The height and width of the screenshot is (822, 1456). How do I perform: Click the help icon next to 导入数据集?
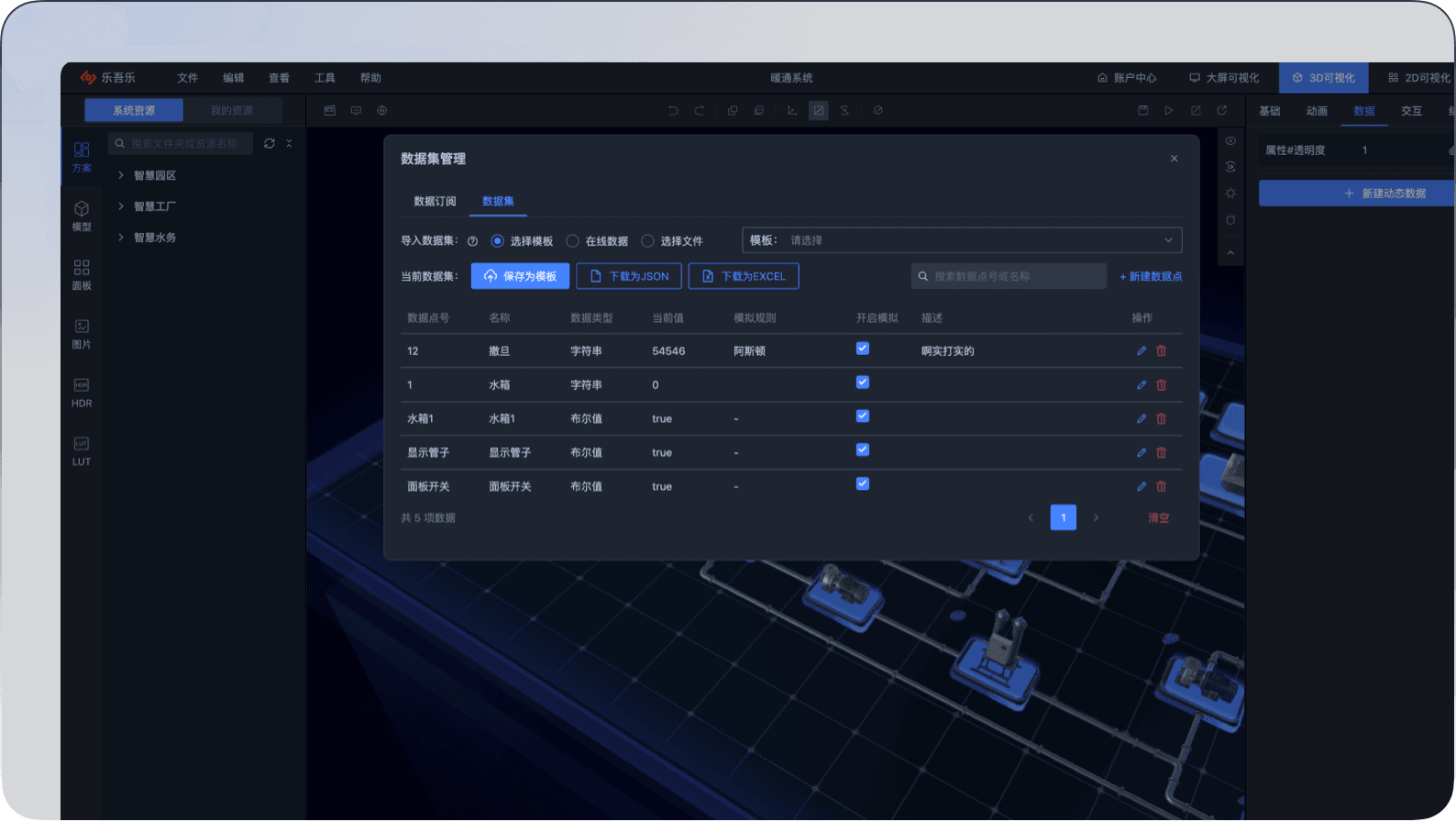coord(472,241)
